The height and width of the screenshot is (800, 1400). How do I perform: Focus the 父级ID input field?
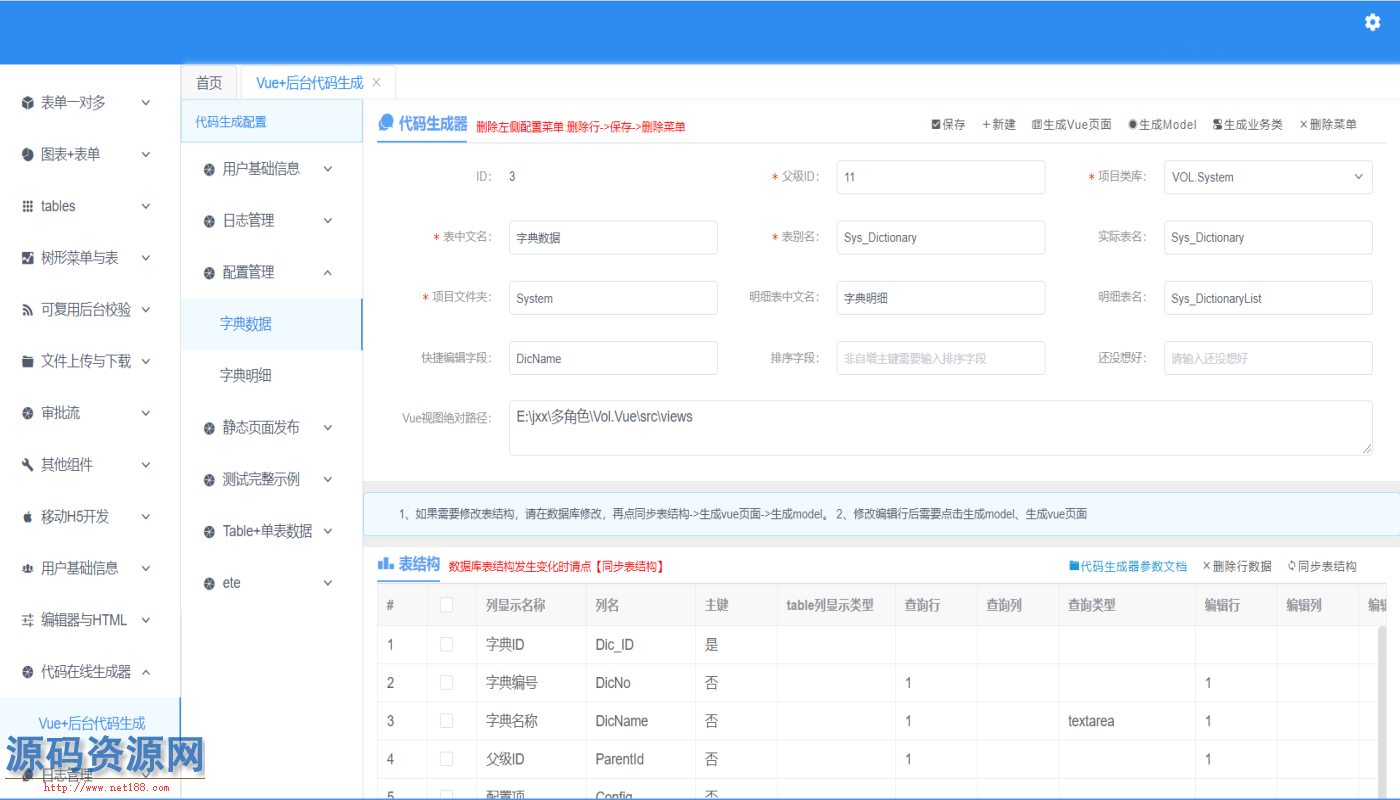941,177
